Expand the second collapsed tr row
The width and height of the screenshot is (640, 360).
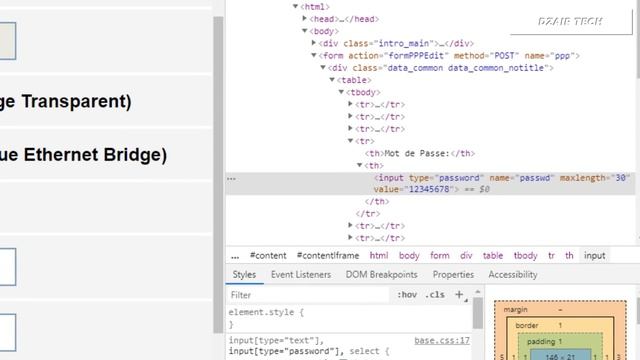[x=350, y=116]
